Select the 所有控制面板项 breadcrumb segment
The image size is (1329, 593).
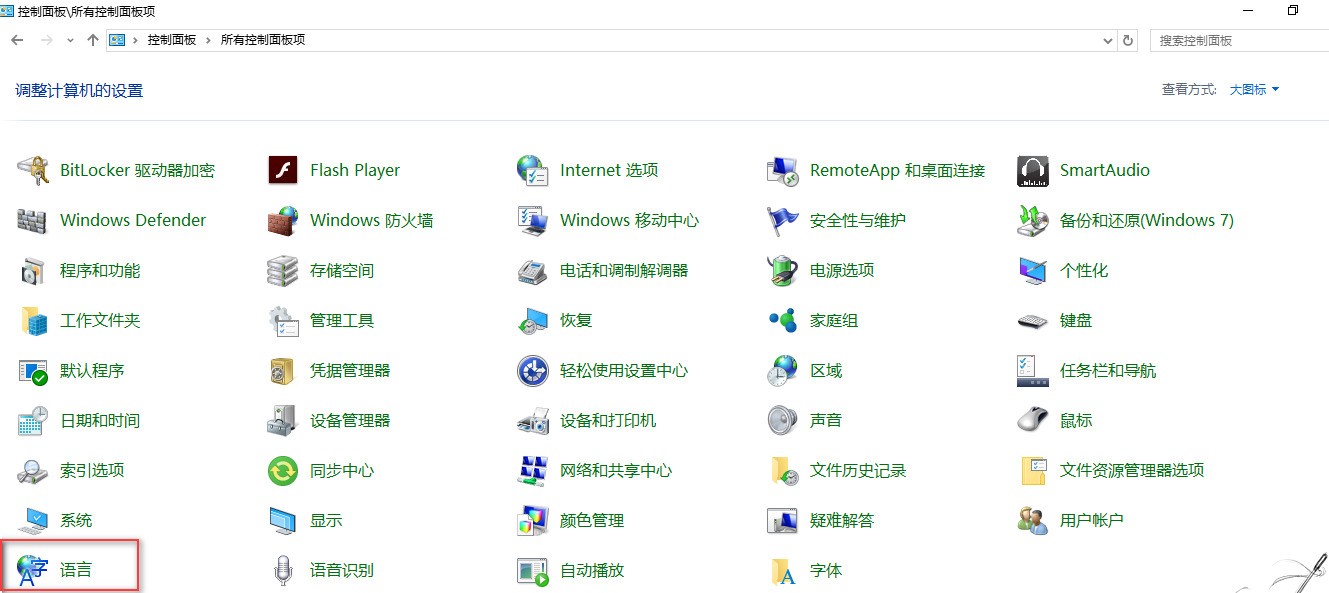[x=263, y=40]
